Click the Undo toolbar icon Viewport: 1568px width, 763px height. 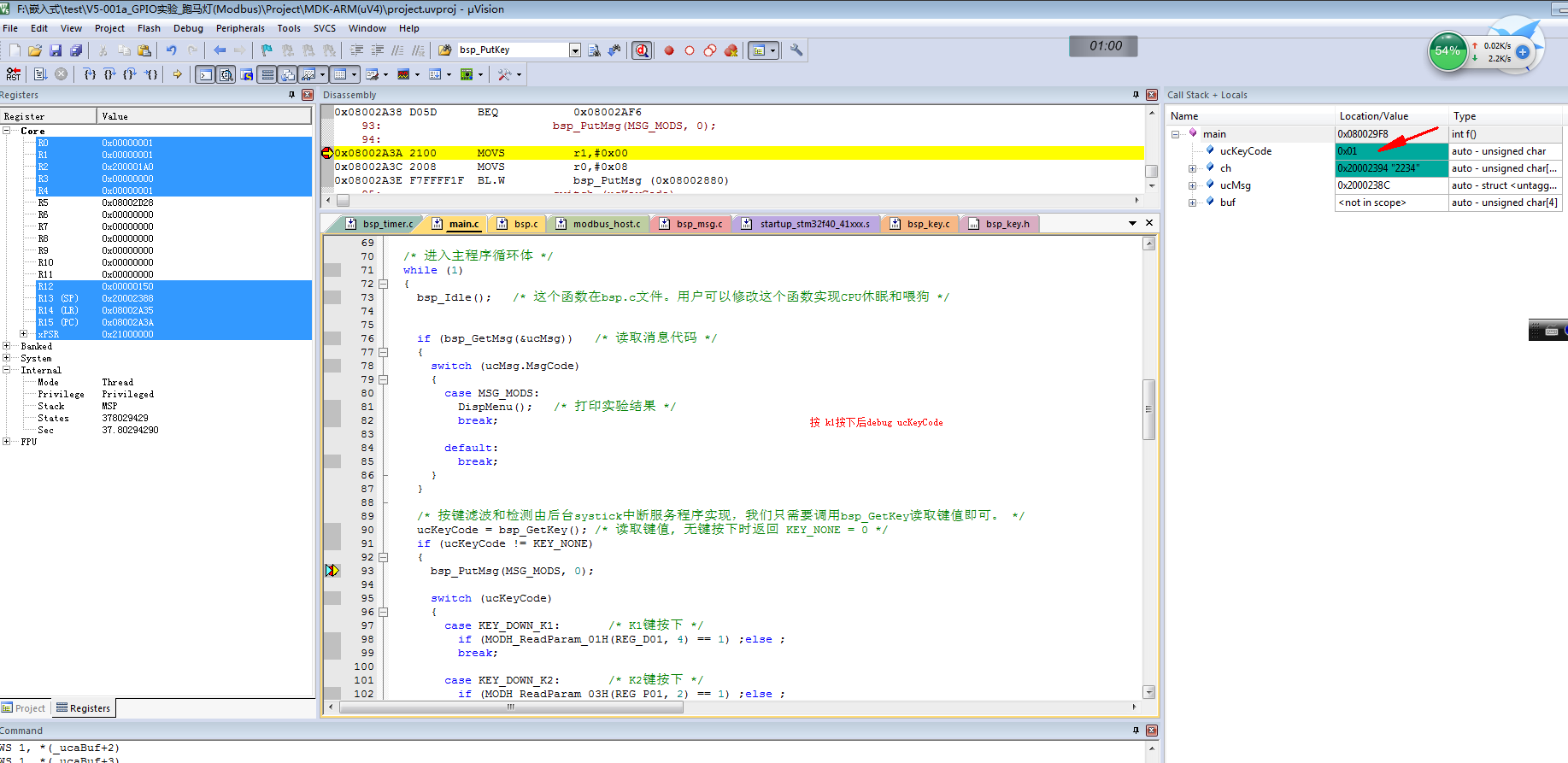[172, 50]
